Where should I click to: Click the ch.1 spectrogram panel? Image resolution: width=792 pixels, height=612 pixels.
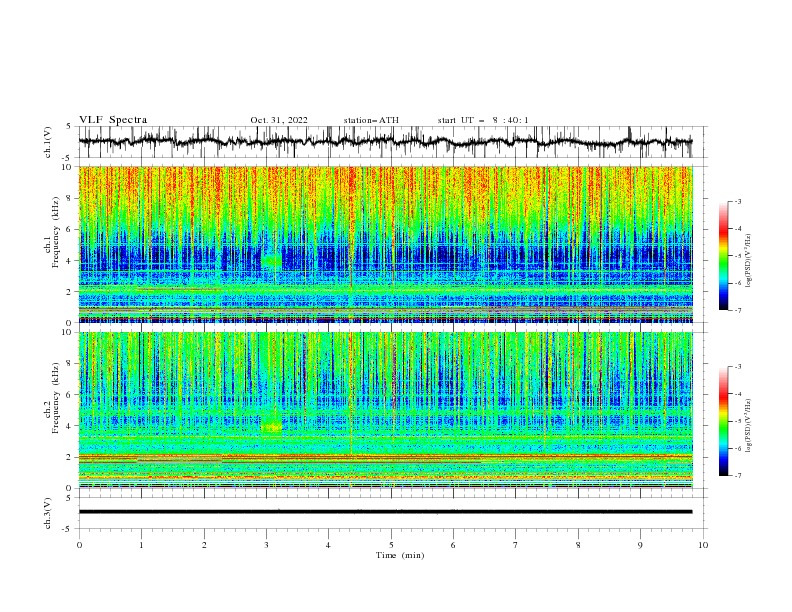tap(385, 244)
